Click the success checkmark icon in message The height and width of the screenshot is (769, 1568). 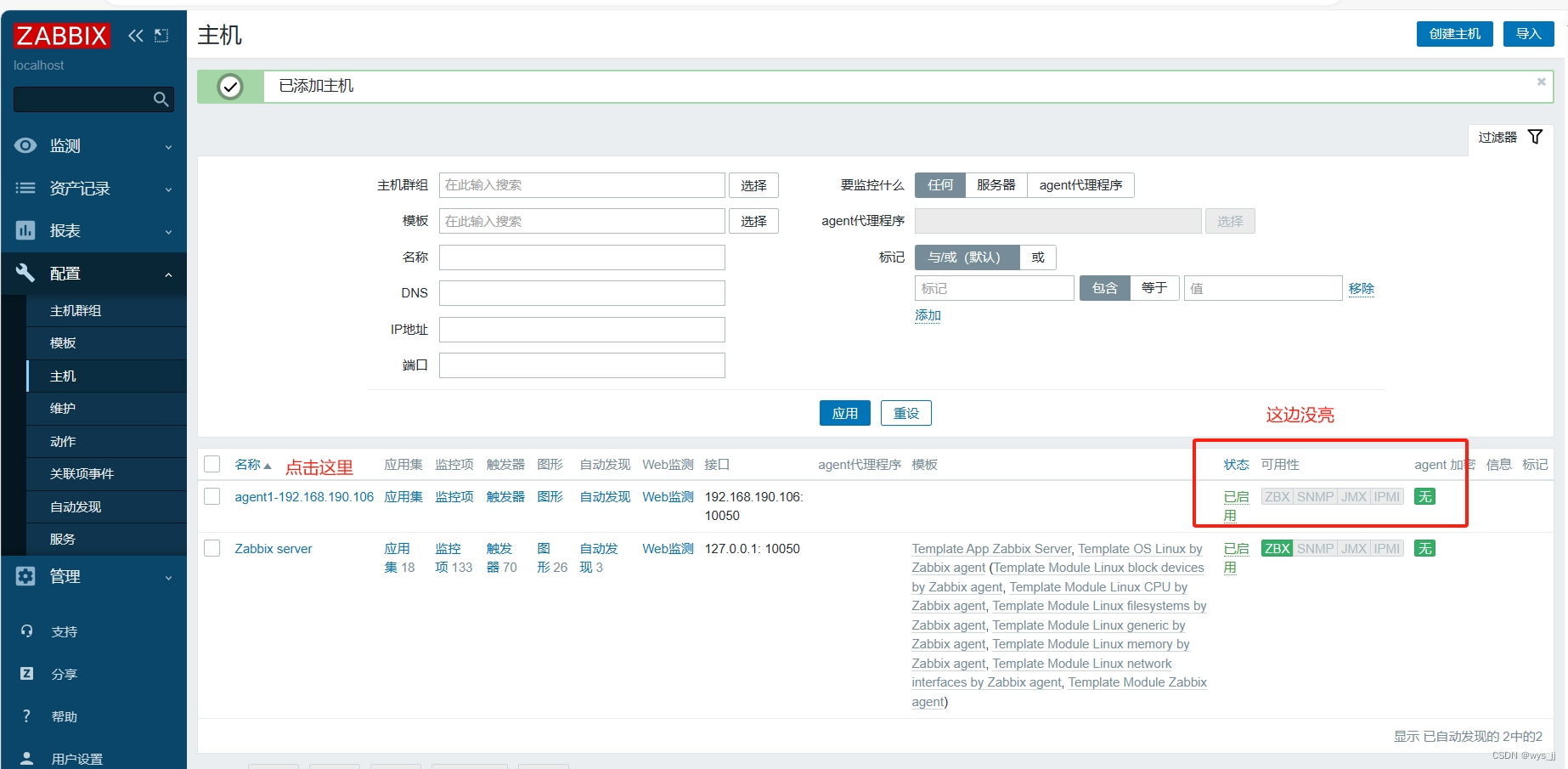point(230,87)
